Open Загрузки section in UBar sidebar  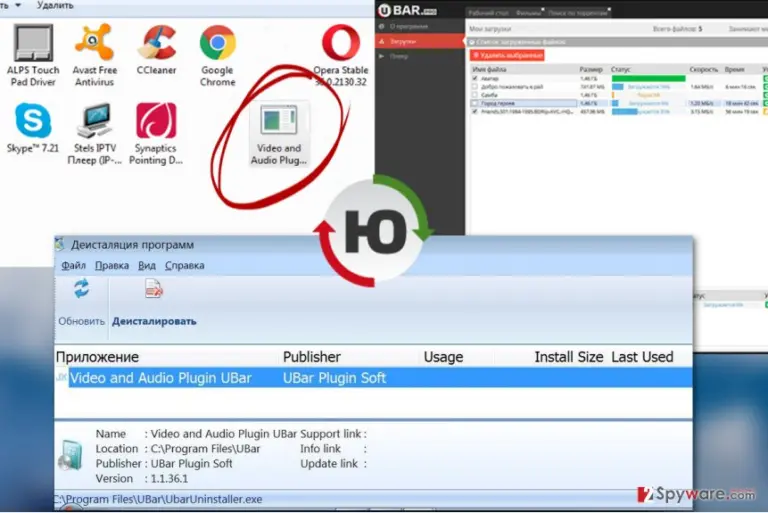[x=403, y=42]
